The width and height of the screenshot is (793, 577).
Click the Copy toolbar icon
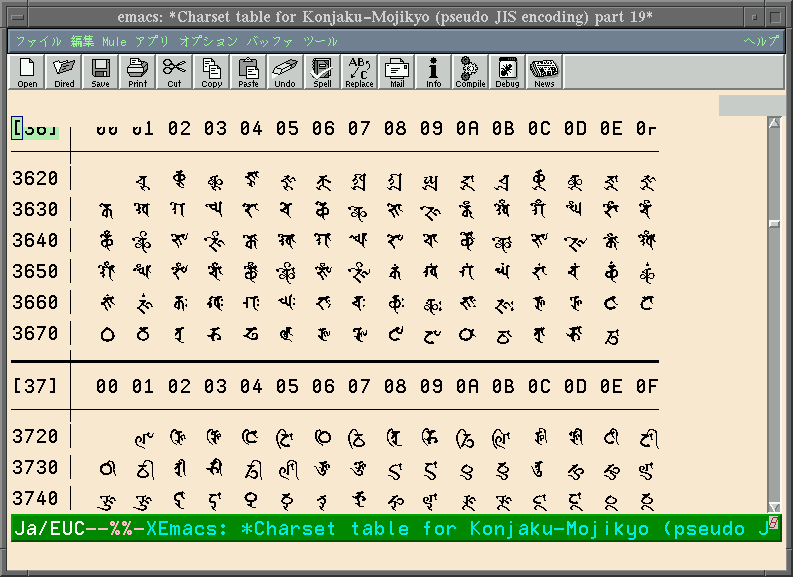(x=211, y=72)
